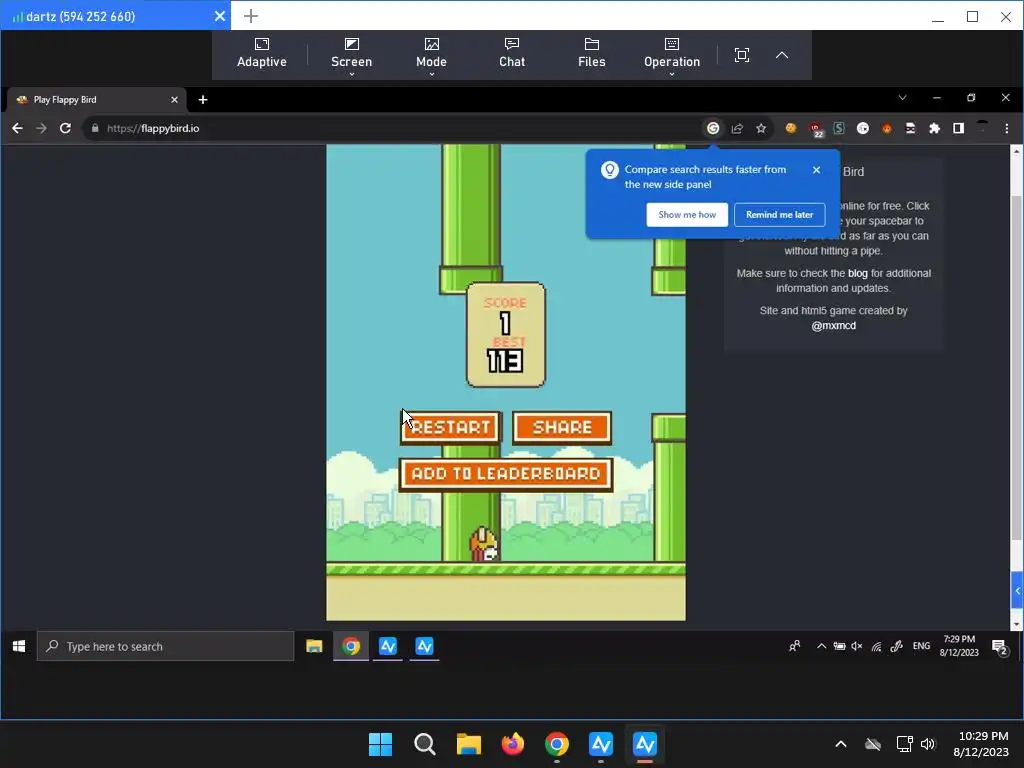Add a new remote session tab

click(251, 16)
